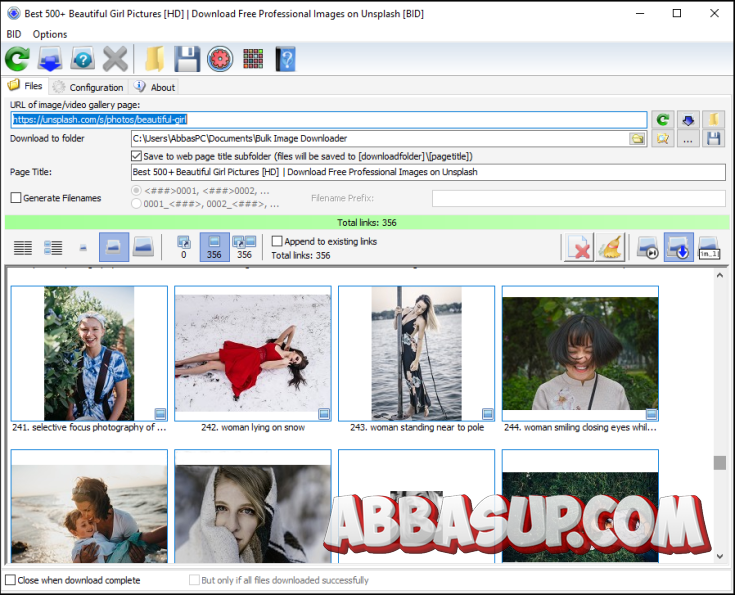Switch to the About tab
Image resolution: width=735 pixels, height=595 pixels.
coord(154,87)
